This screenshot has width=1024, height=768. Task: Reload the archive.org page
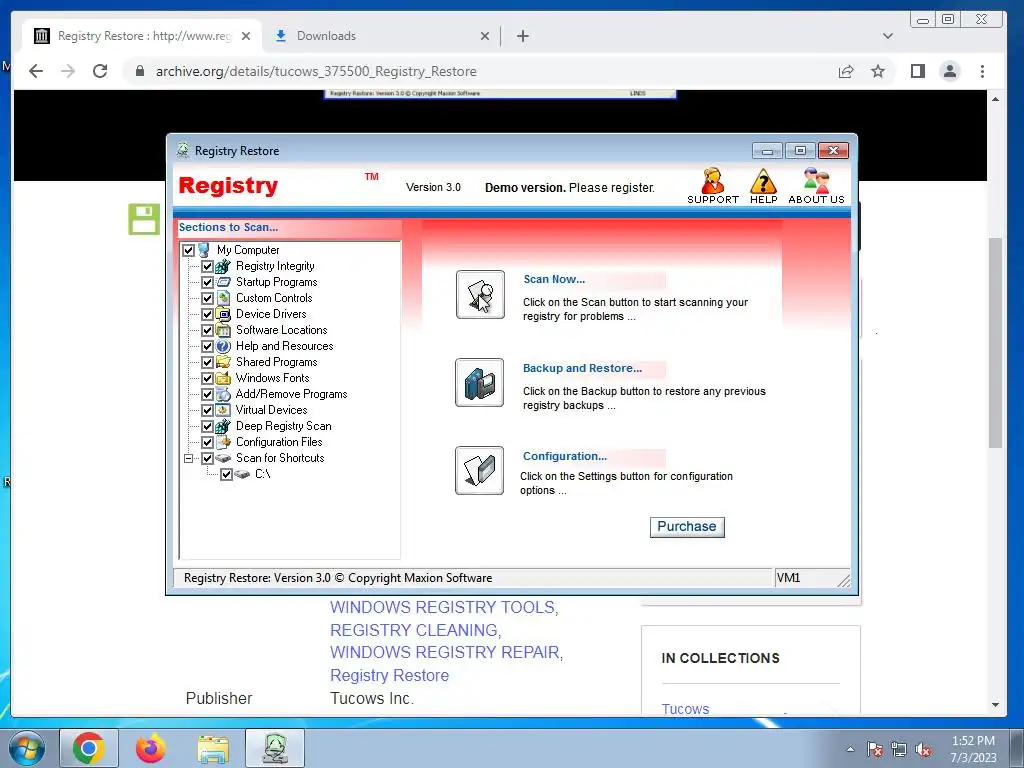100,71
